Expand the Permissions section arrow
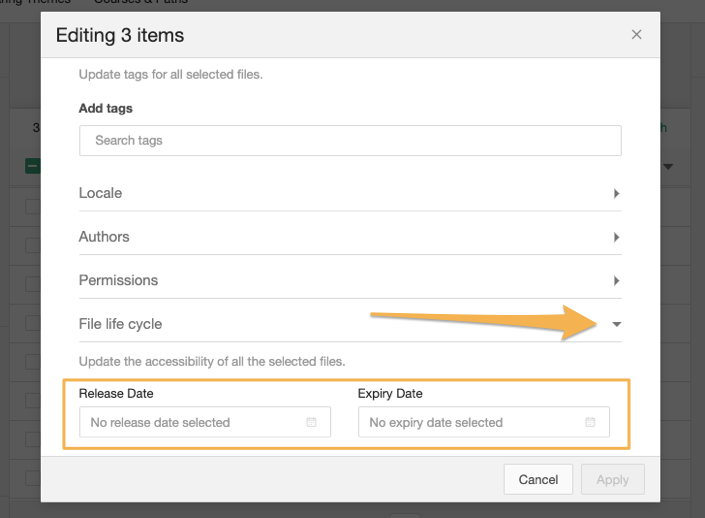705x518 pixels. [616, 281]
